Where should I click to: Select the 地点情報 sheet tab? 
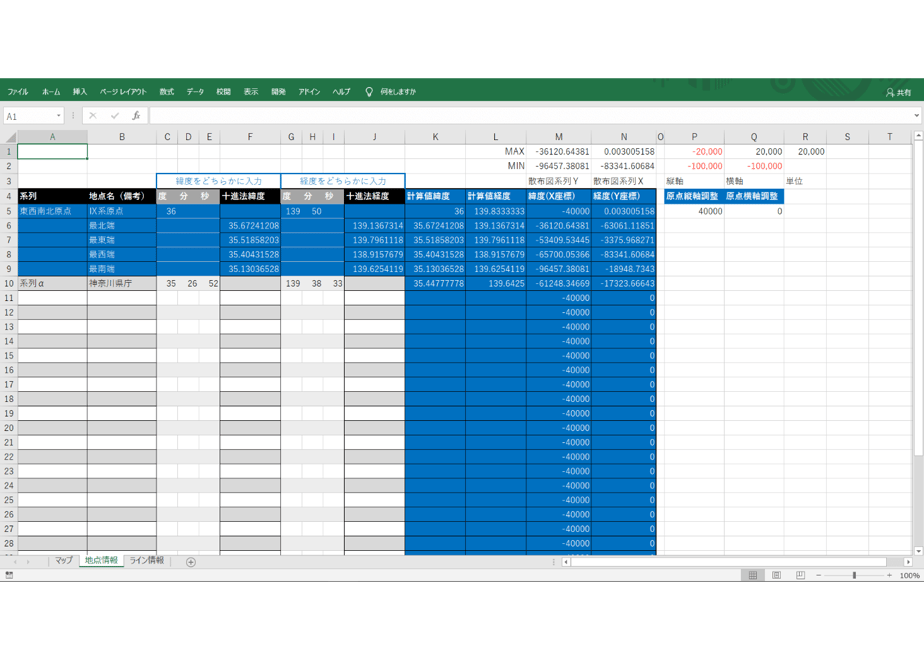tap(101, 560)
